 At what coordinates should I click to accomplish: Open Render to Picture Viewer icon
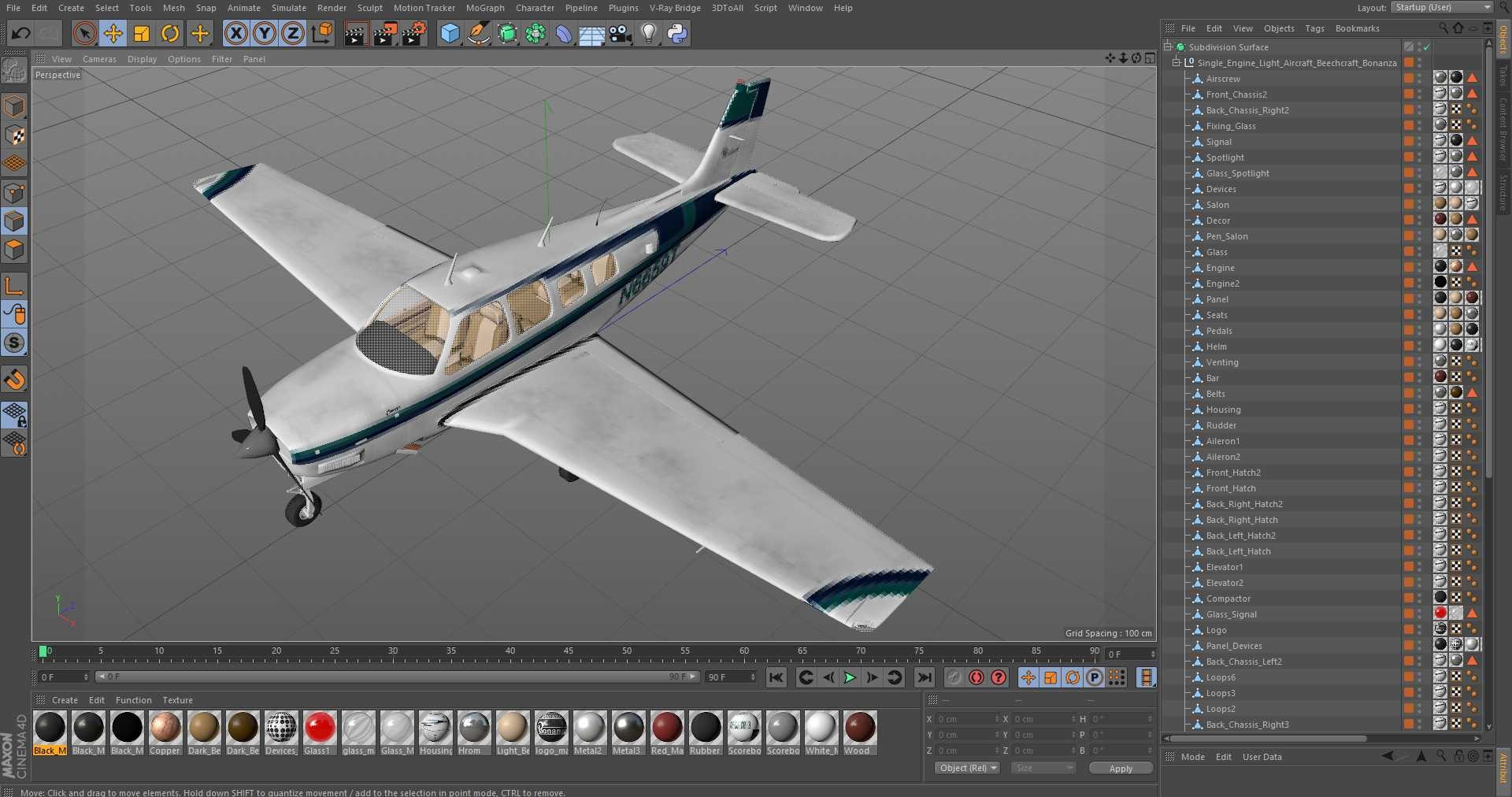(x=385, y=33)
